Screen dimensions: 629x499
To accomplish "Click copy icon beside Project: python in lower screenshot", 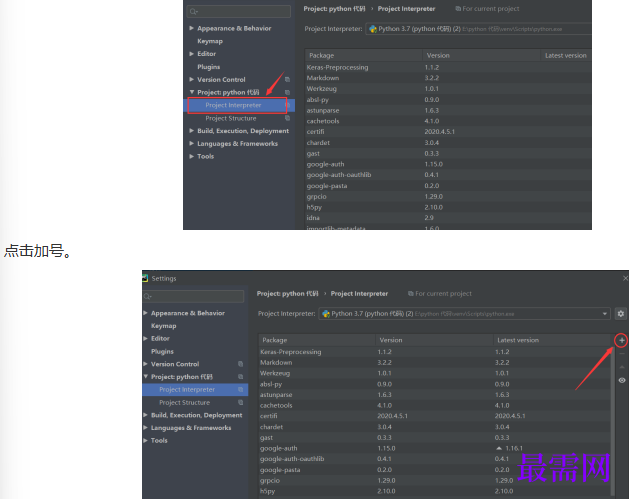I will click(241, 377).
